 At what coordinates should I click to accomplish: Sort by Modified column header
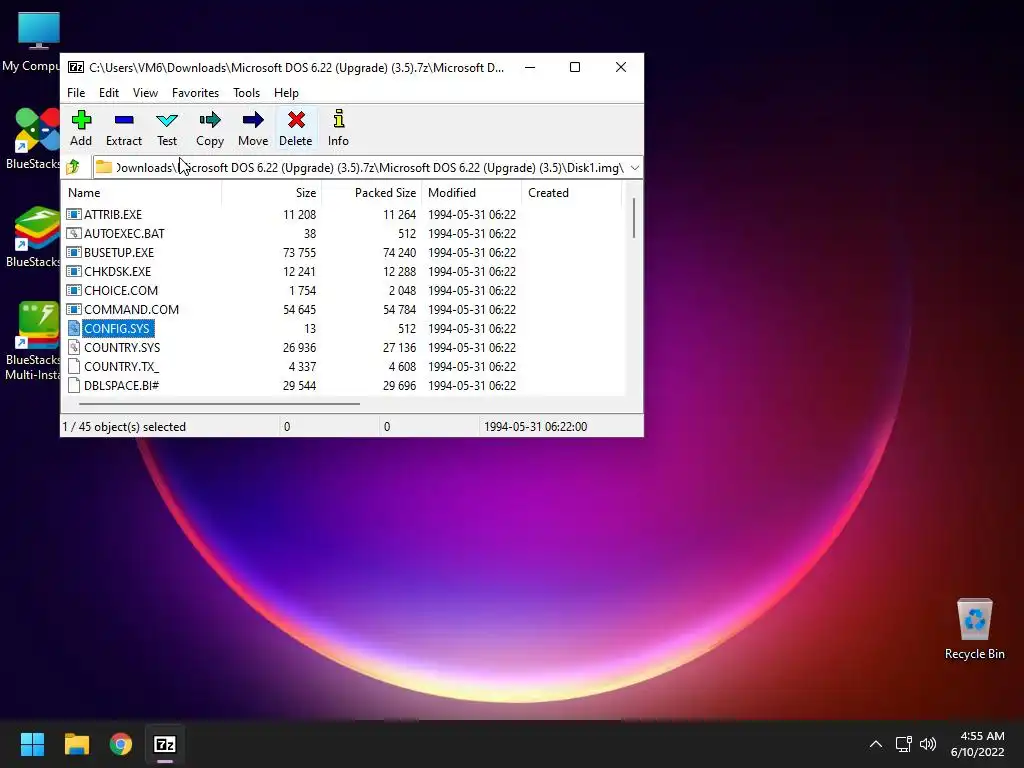tap(472, 193)
